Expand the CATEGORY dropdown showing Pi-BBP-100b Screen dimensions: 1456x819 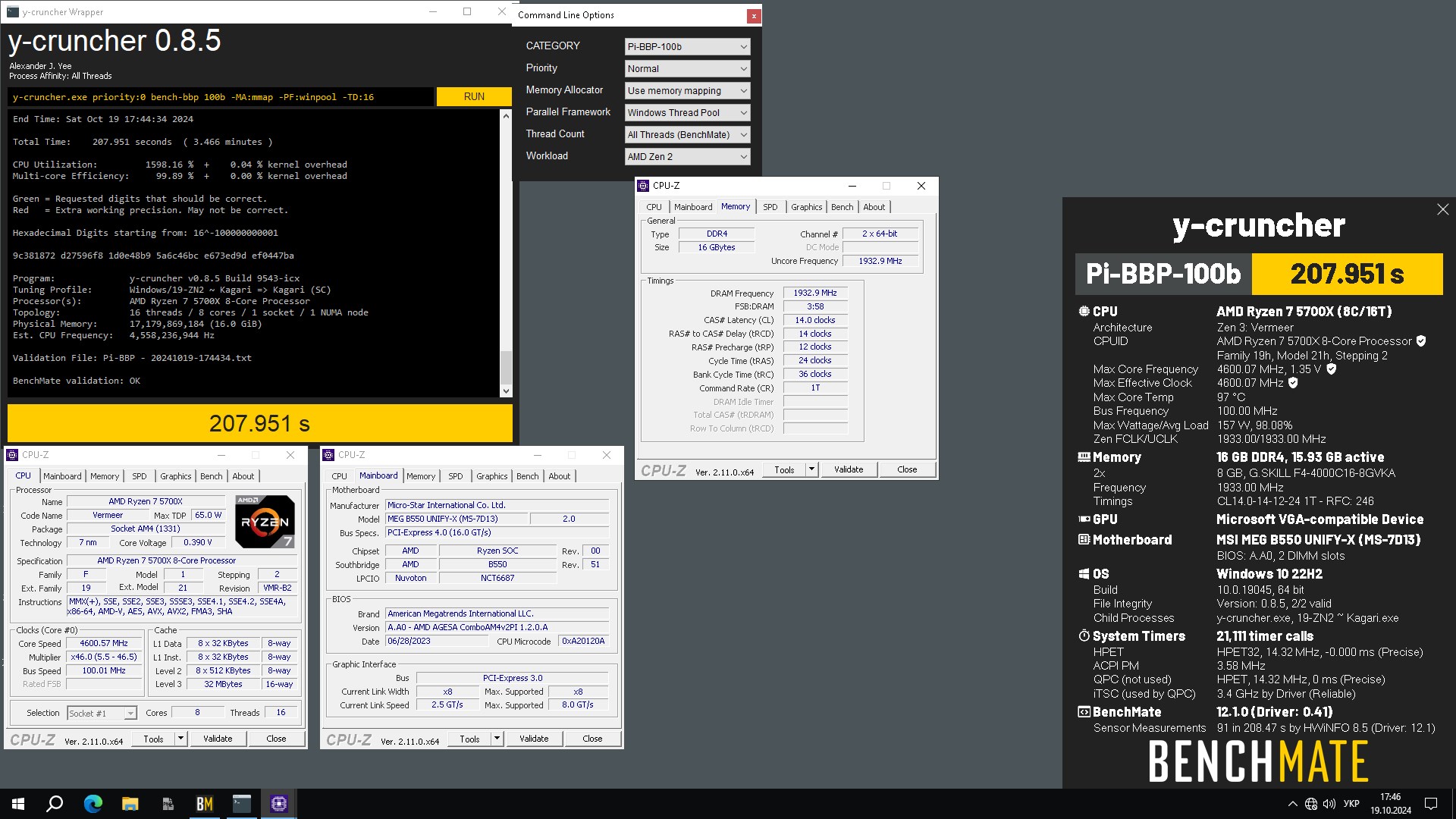point(687,47)
